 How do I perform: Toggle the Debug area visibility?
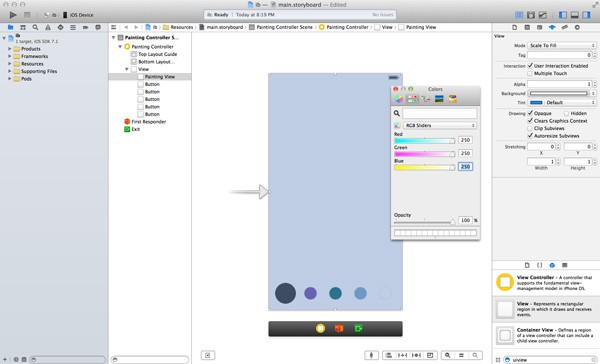pos(574,15)
